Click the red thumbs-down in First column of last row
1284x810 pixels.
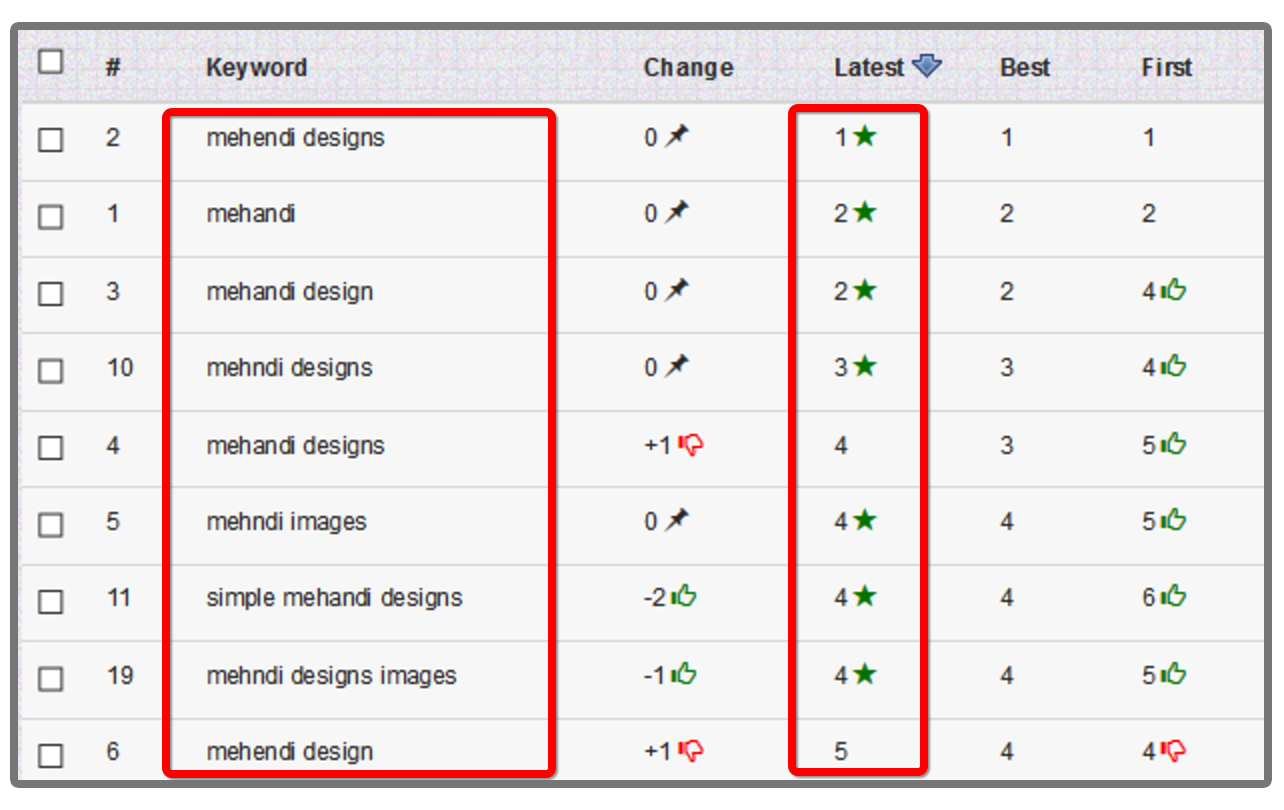(1173, 750)
